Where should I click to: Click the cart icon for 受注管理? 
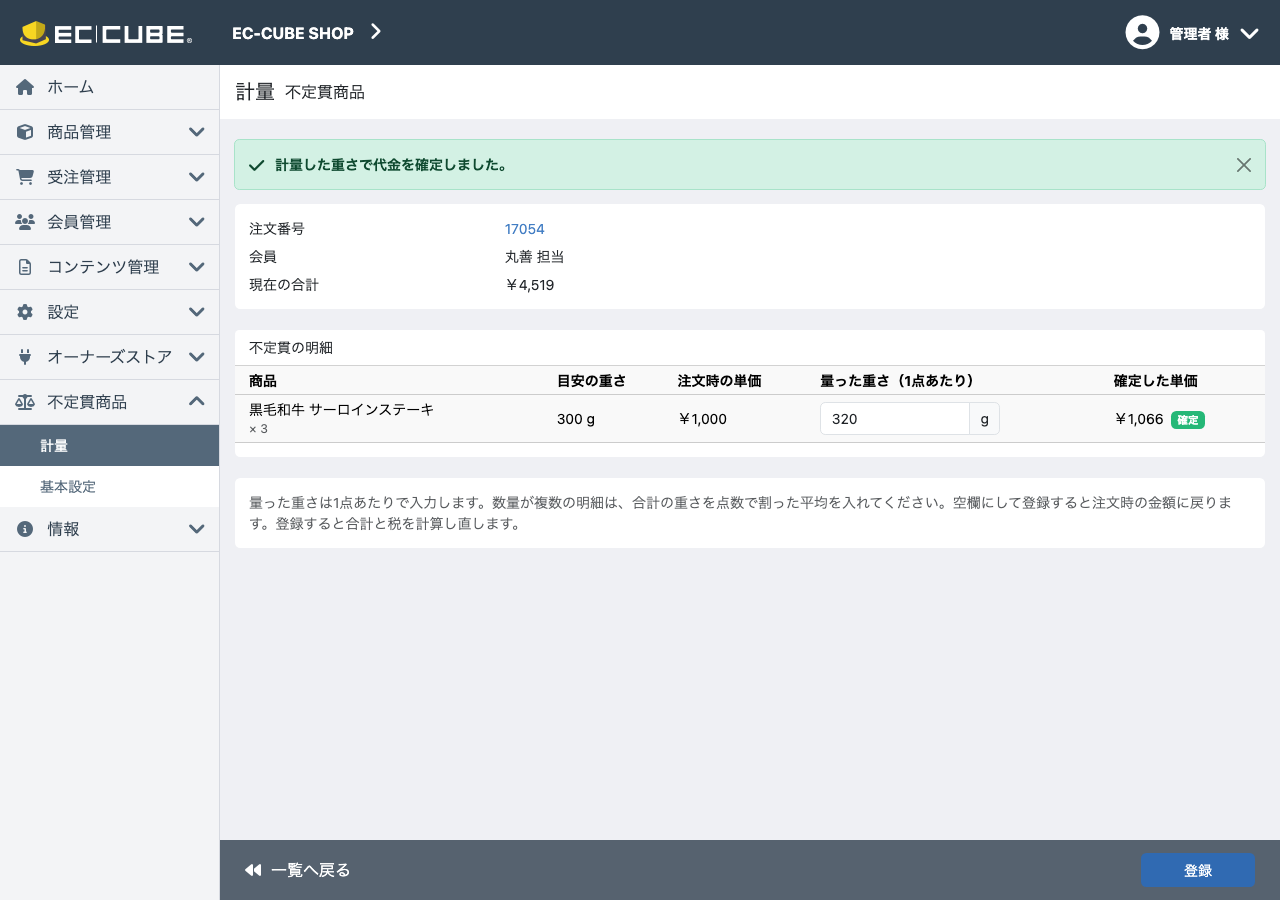(x=25, y=177)
